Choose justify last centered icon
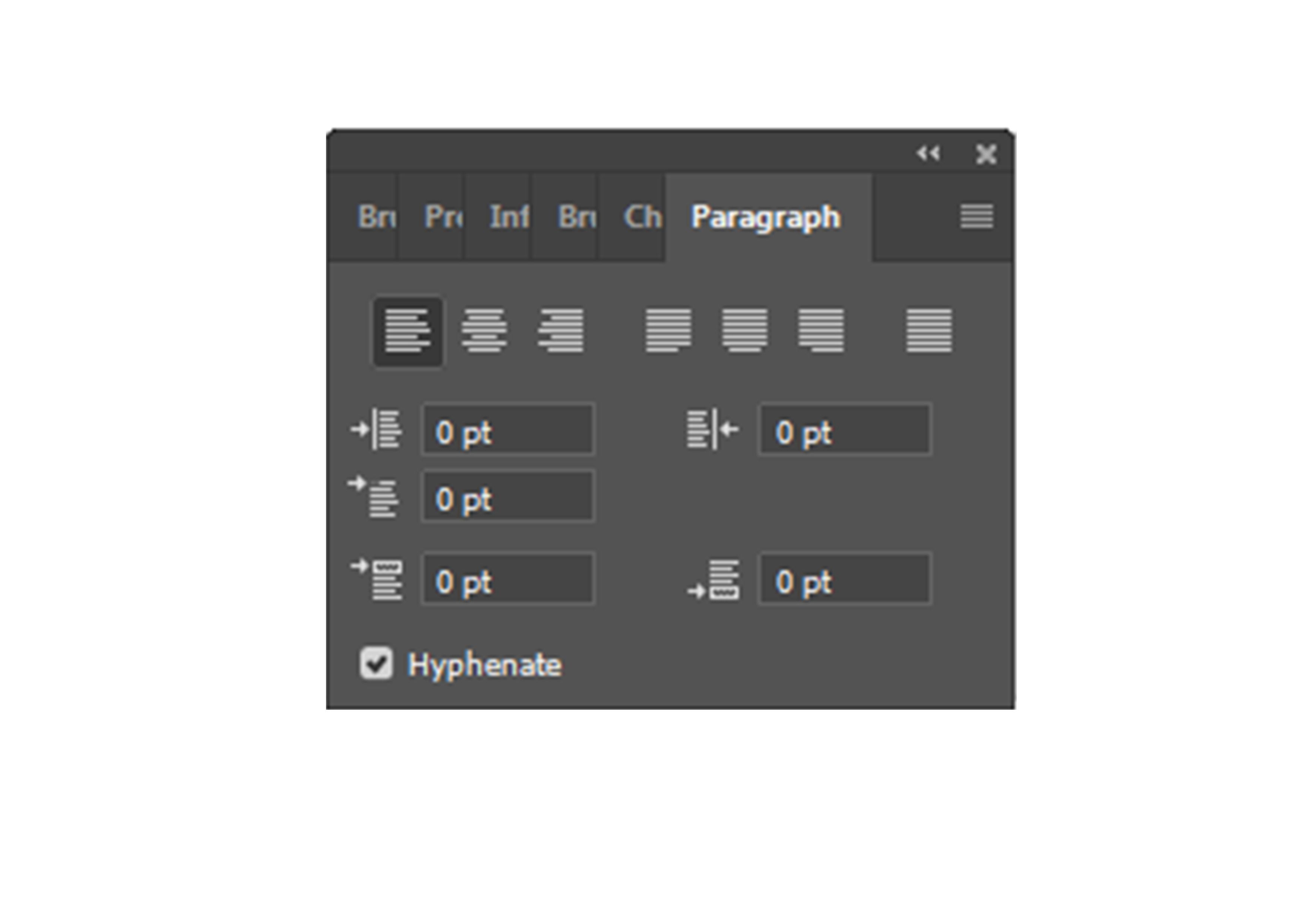The width and height of the screenshot is (1307, 924). [x=744, y=331]
